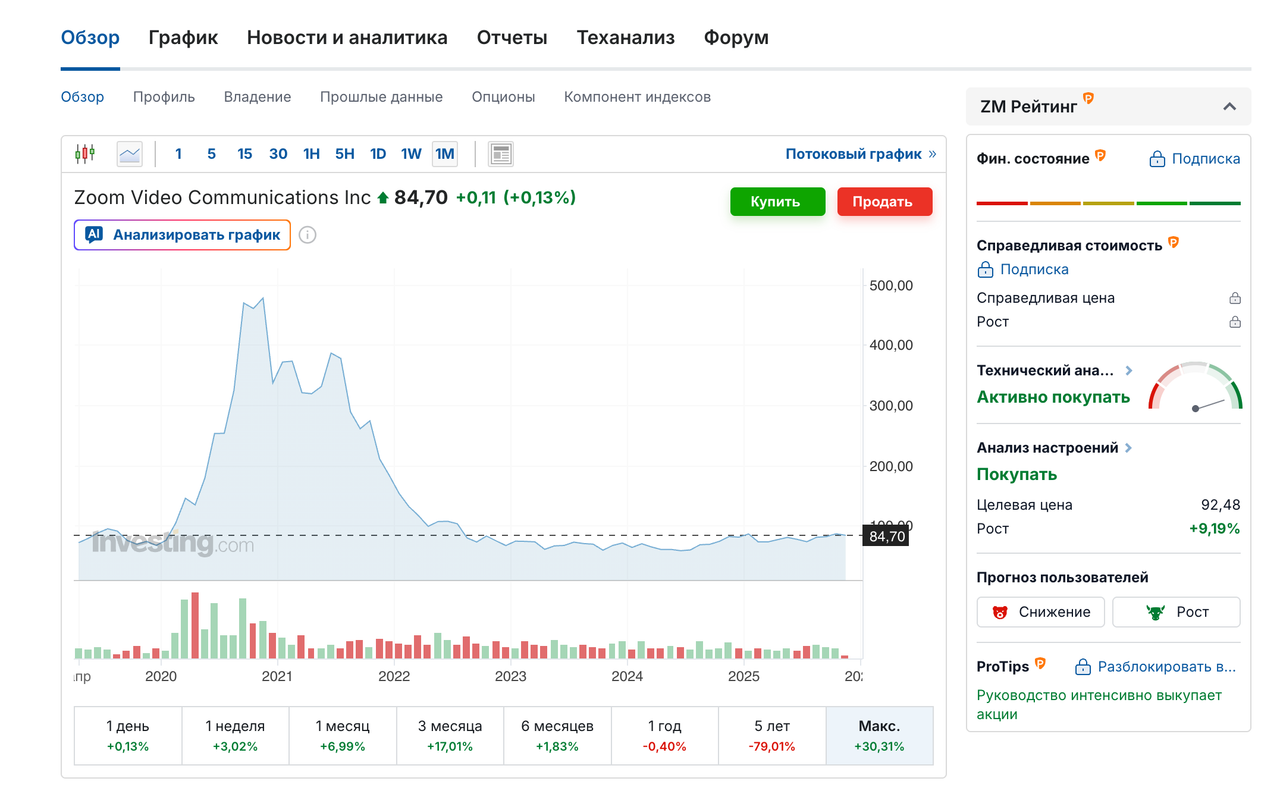The height and width of the screenshot is (803, 1280).
Task: Select 6 месяцев period range
Action: pos(557,736)
